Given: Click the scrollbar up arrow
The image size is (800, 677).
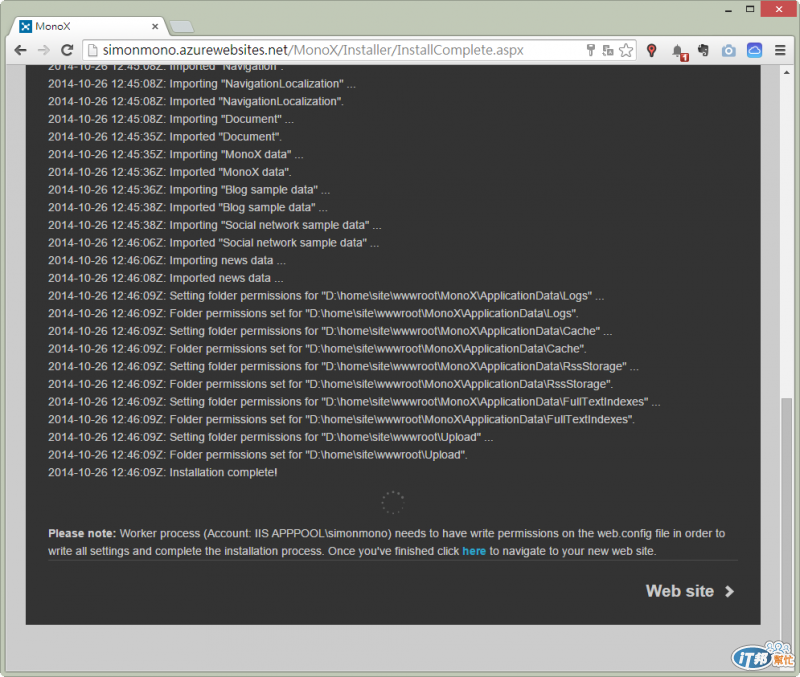Looking at the screenshot, I should click(x=787, y=72).
